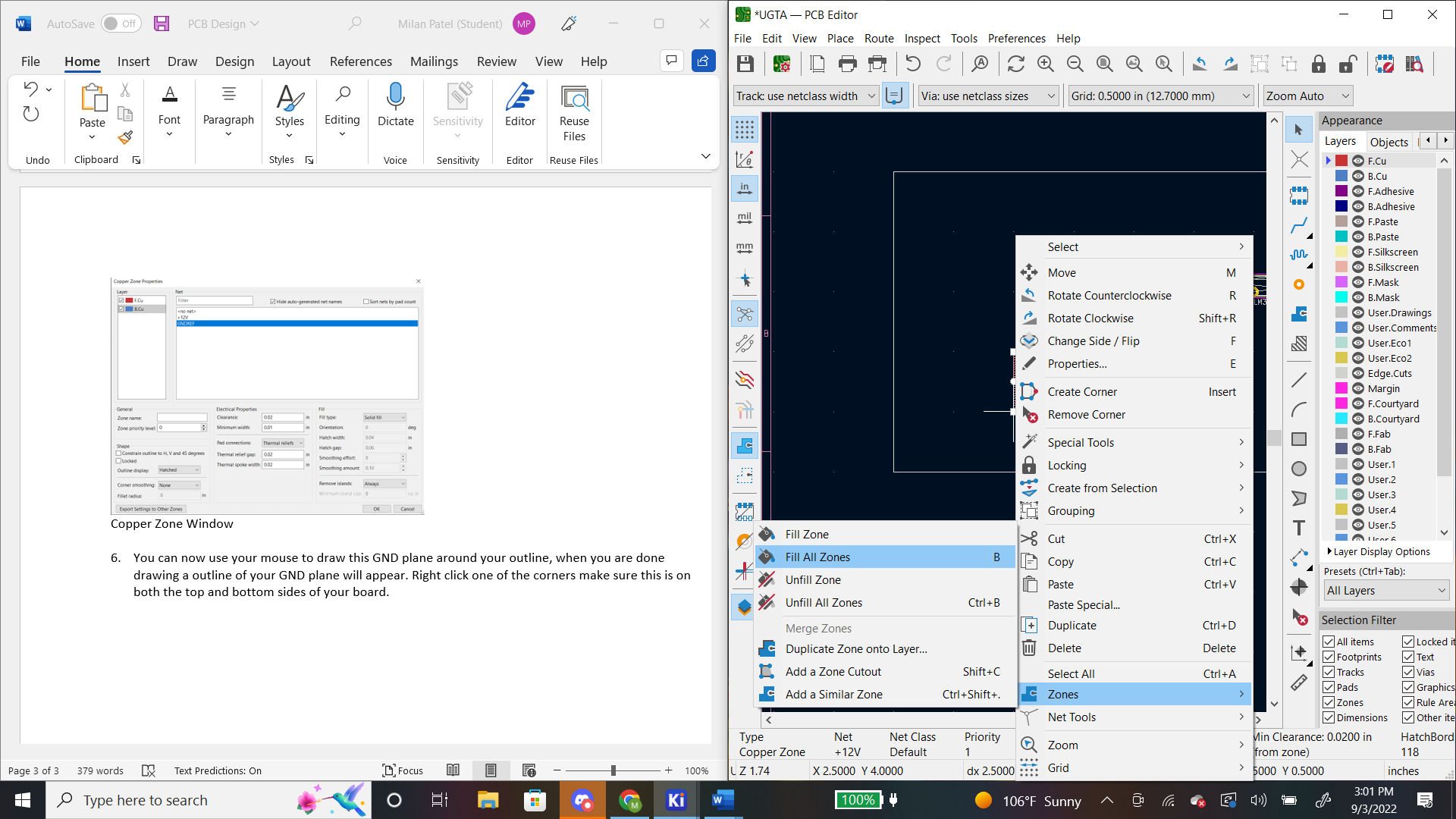Screen dimensions: 1456x819
Task: Toggle grid dots display in PCB Editor
Action: click(x=745, y=130)
